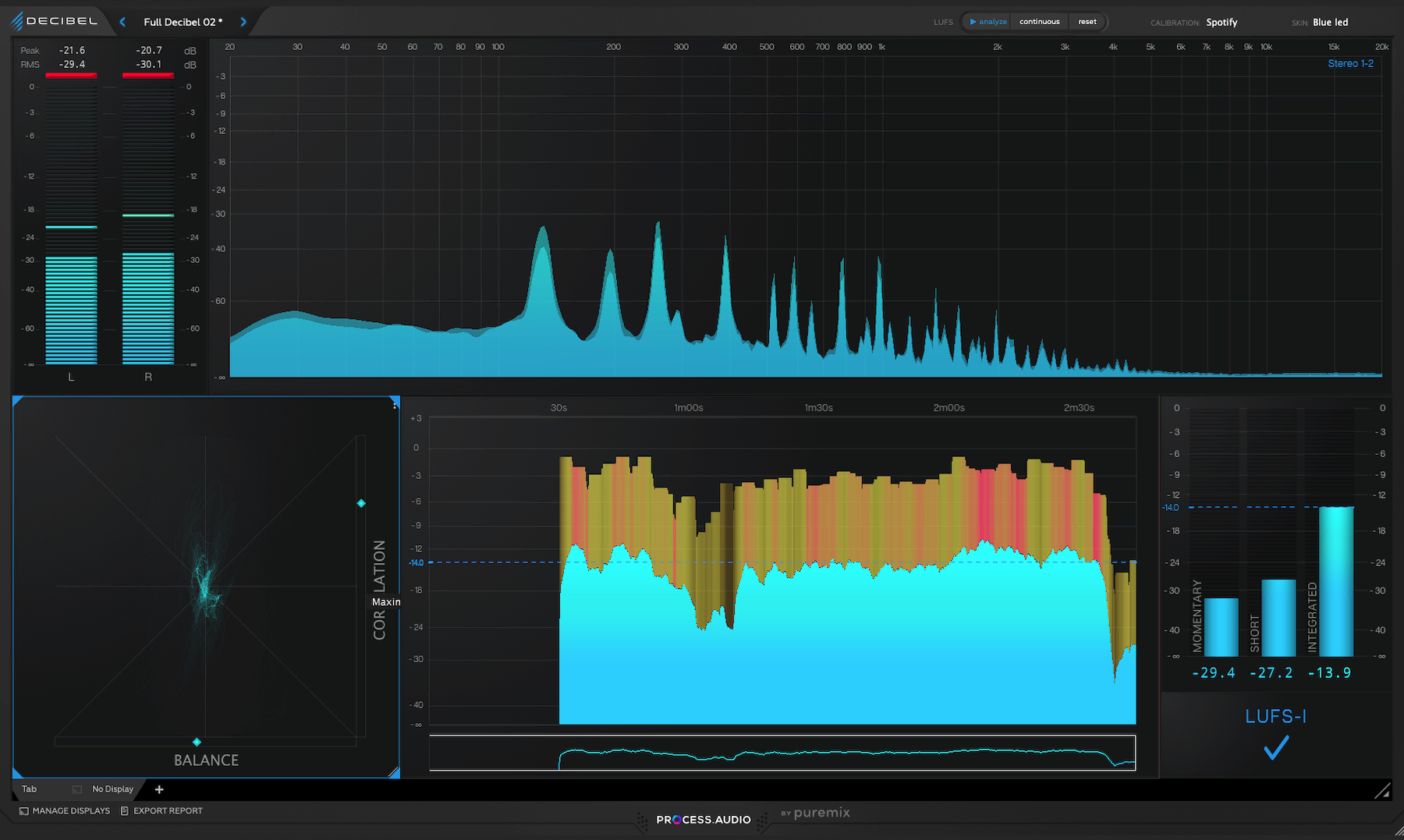Open the Blue led skin dropdown
1404x840 pixels.
pos(1330,23)
